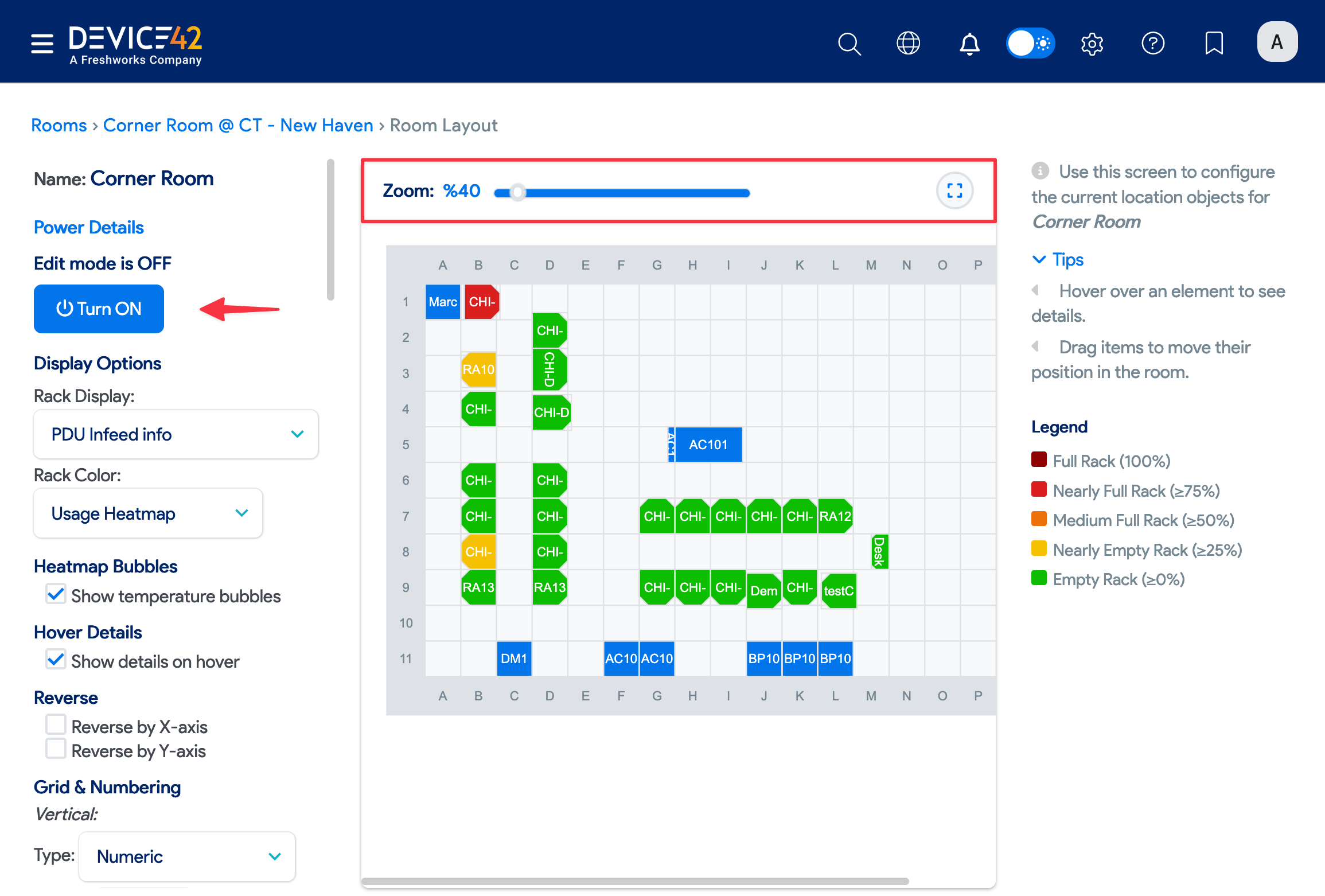Open the globe language icon
Screen dimensions: 1325x896
(908, 44)
